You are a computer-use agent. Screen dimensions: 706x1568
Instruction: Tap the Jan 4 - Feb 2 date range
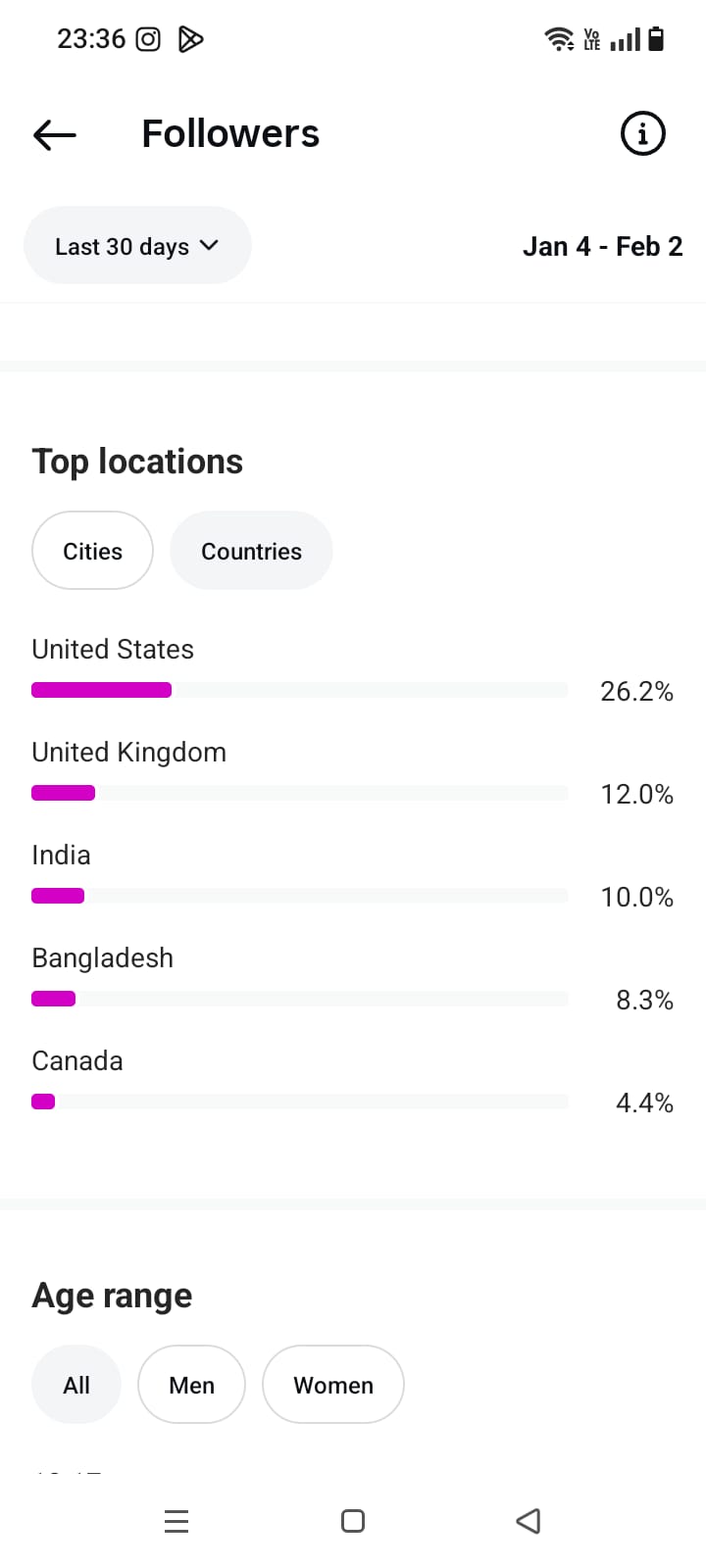(x=602, y=246)
